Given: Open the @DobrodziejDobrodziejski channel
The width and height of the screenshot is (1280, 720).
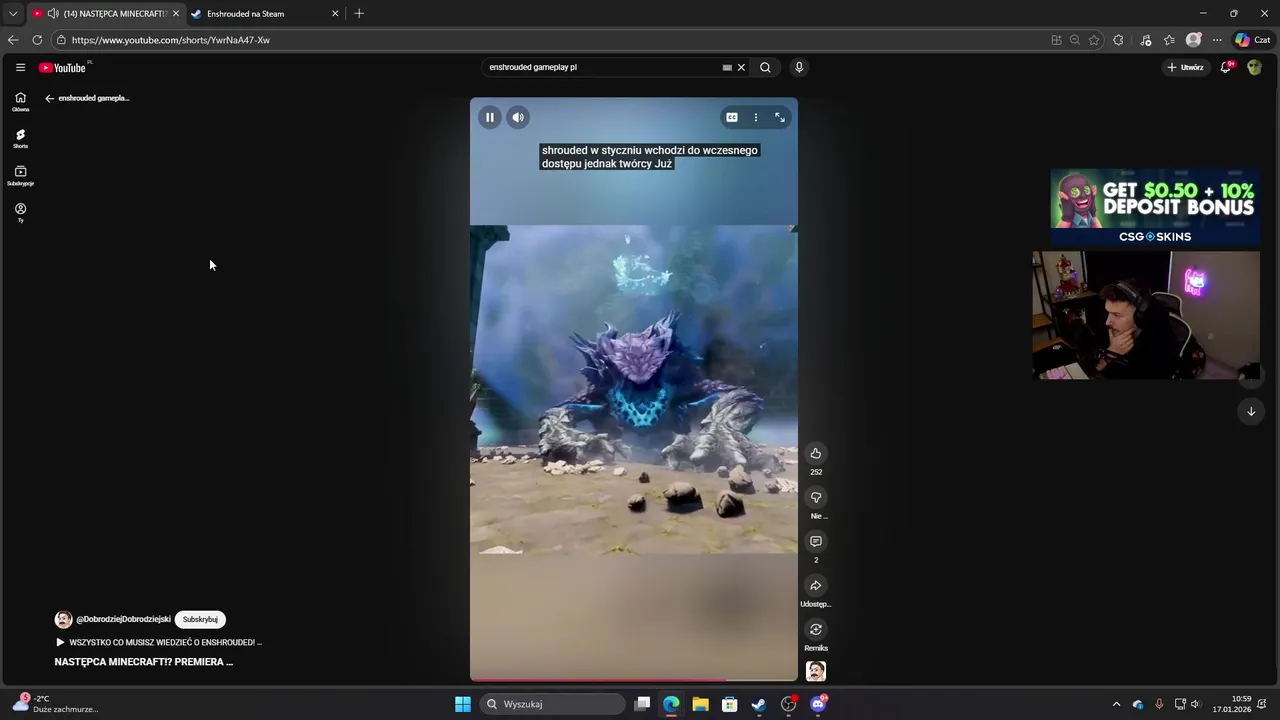Looking at the screenshot, I should point(123,619).
